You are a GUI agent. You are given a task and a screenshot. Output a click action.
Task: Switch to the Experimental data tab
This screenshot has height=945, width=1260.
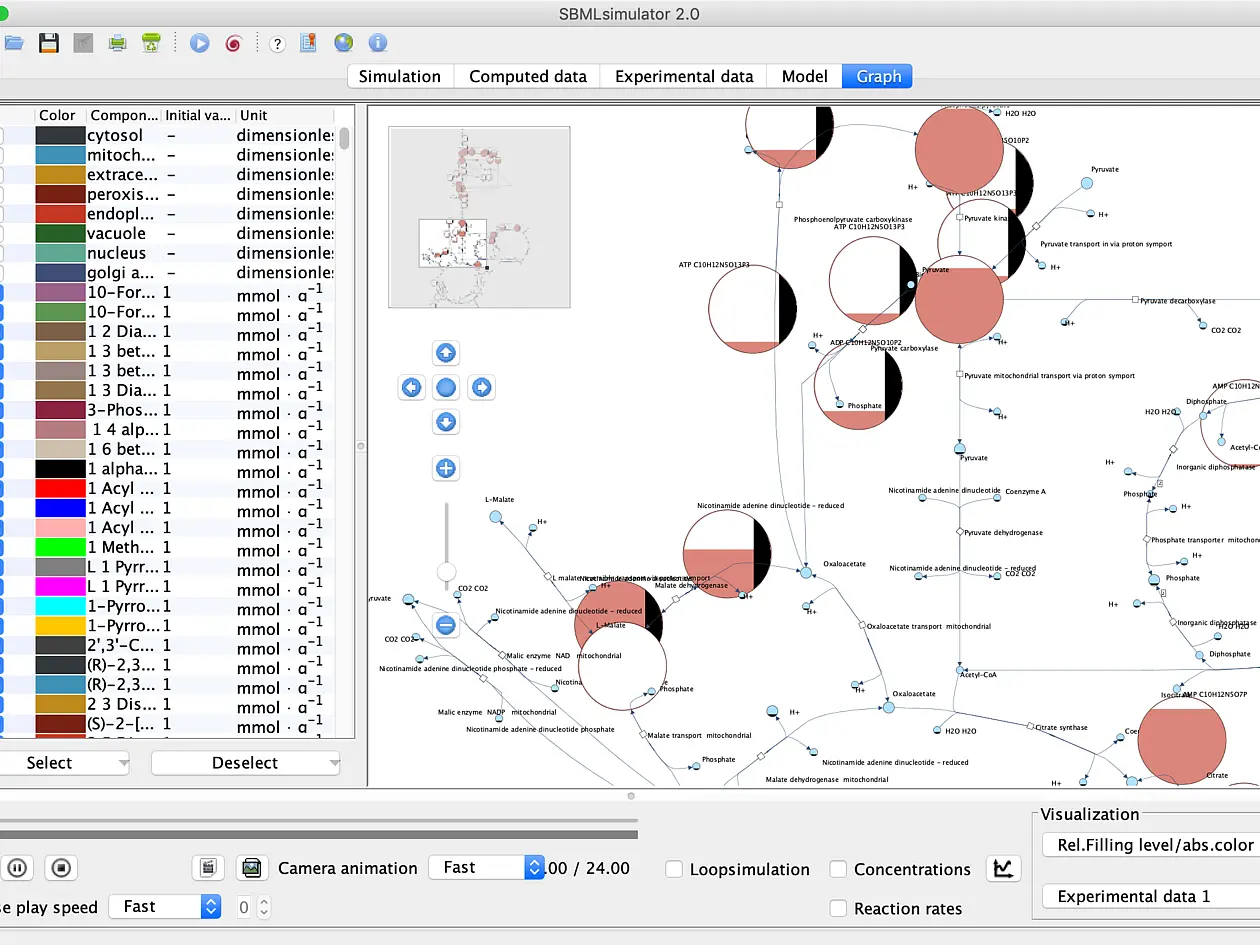pyautogui.click(x=684, y=76)
